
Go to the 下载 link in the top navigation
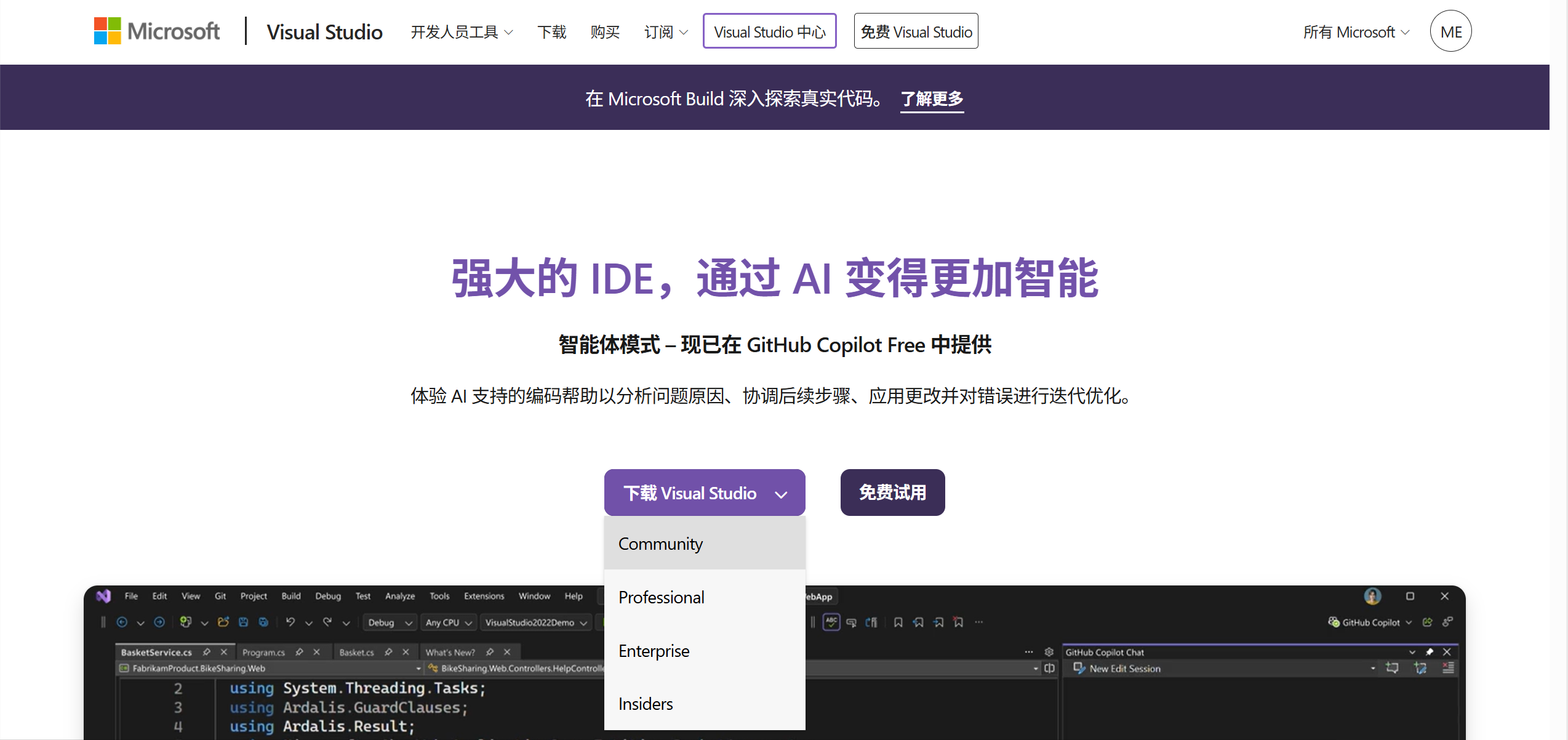(x=551, y=31)
